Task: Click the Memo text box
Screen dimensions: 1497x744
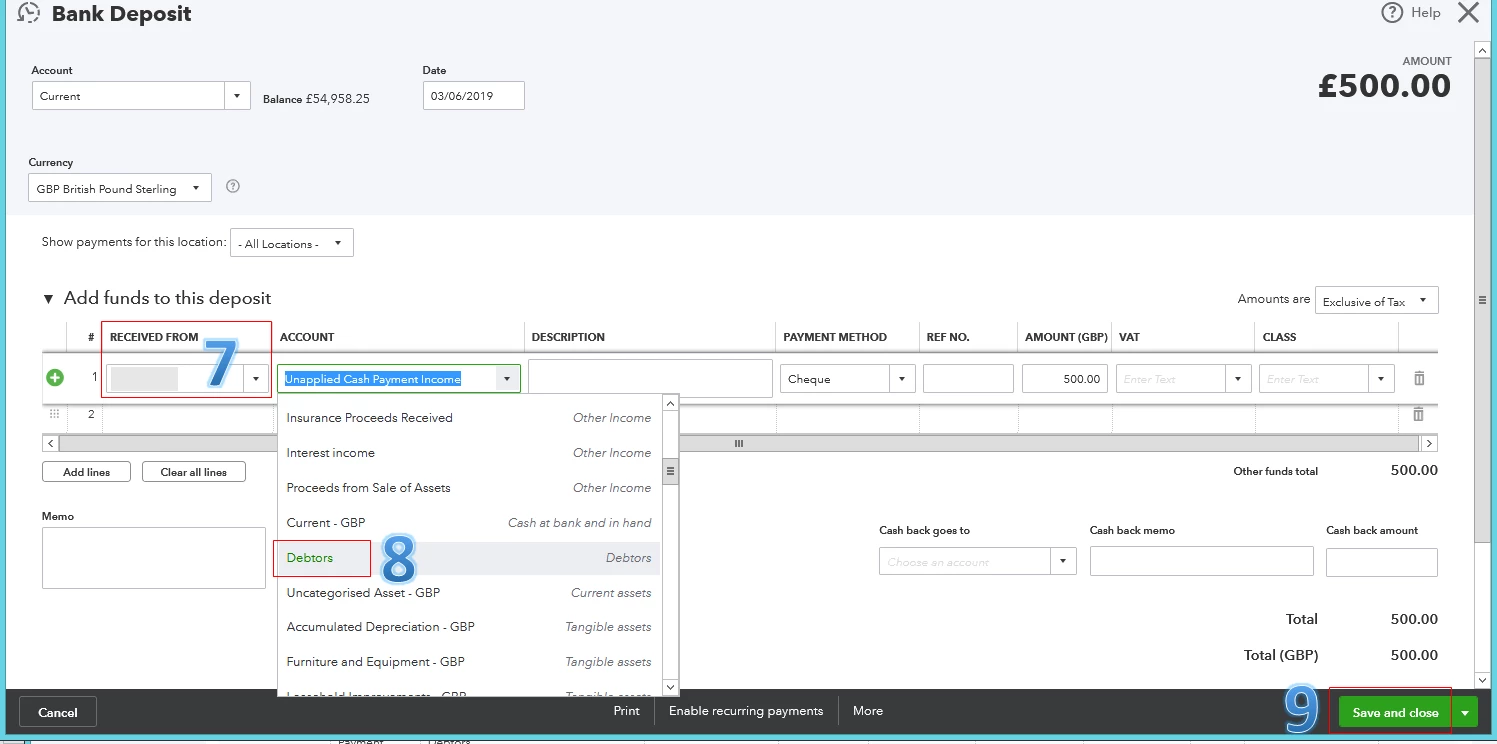Action: point(154,558)
